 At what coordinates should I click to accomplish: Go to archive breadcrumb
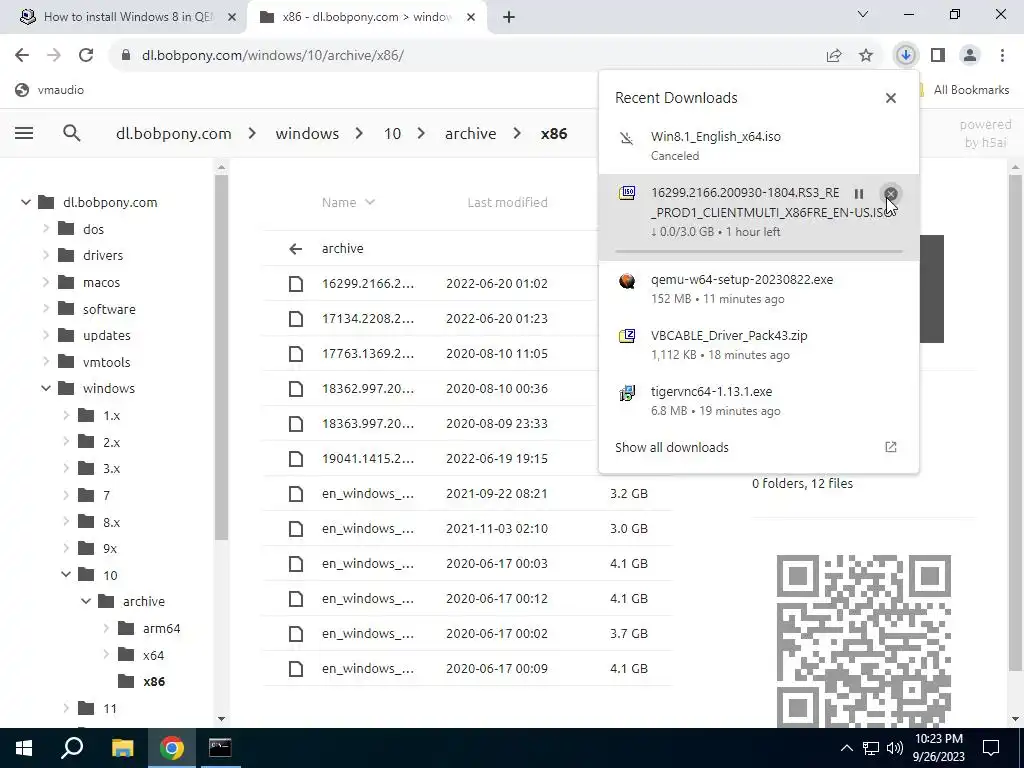point(470,133)
